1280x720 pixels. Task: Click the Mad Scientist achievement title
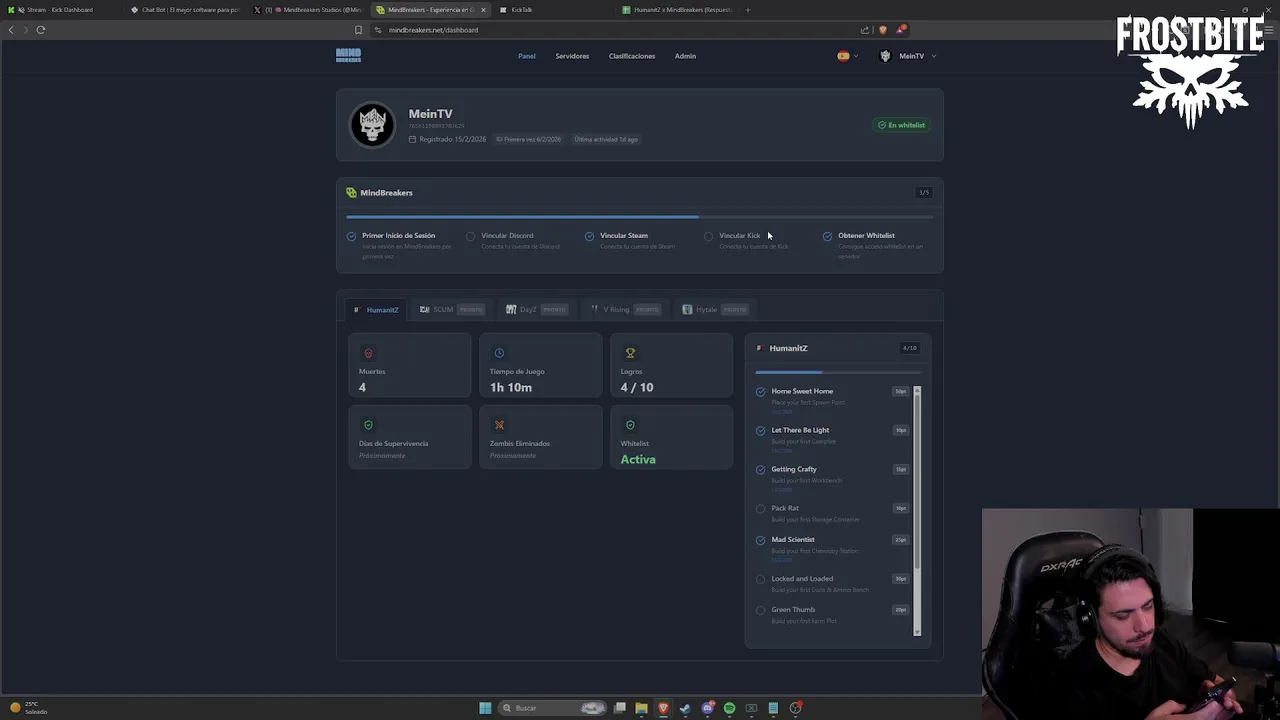(793, 540)
